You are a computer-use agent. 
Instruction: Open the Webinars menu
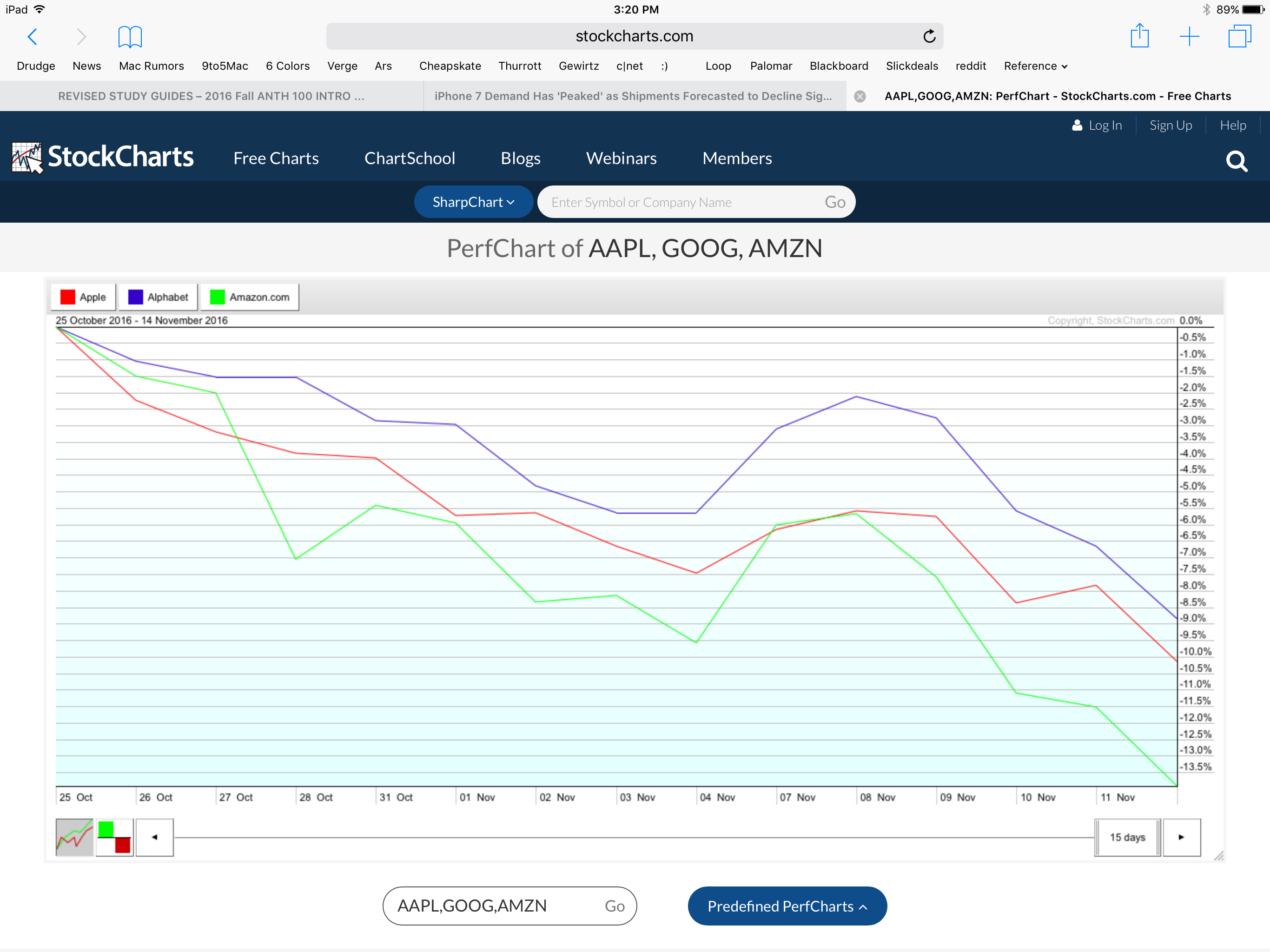coord(621,159)
